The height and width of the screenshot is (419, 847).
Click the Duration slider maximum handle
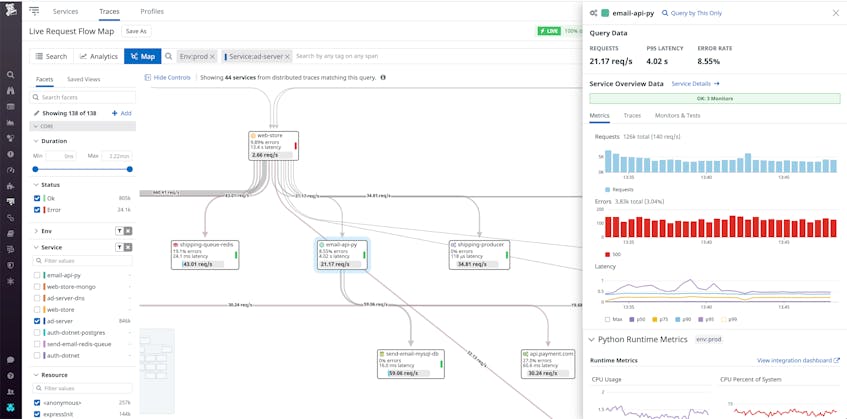pos(130,169)
